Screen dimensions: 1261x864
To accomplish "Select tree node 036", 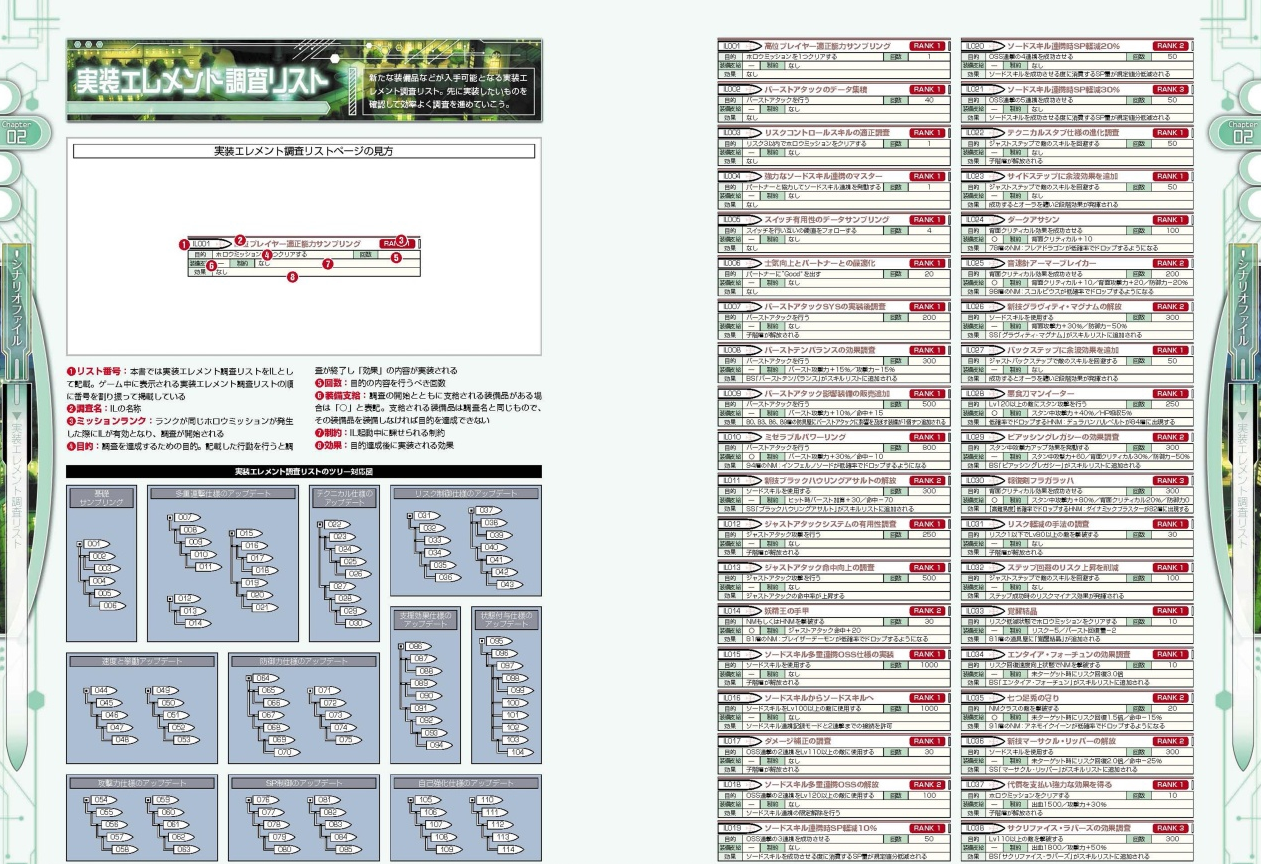I will pyautogui.click(x=447, y=577).
